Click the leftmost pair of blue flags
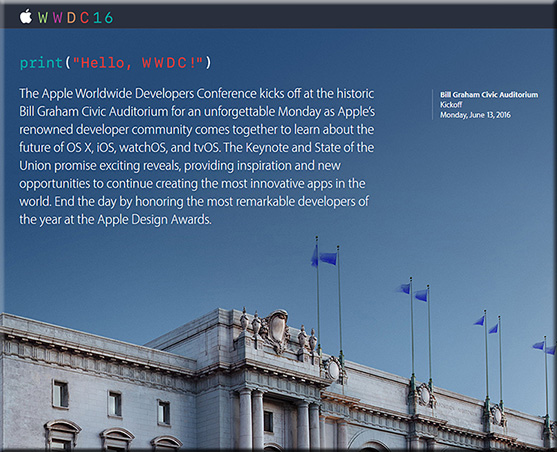The width and height of the screenshot is (557, 452). (x=324, y=256)
